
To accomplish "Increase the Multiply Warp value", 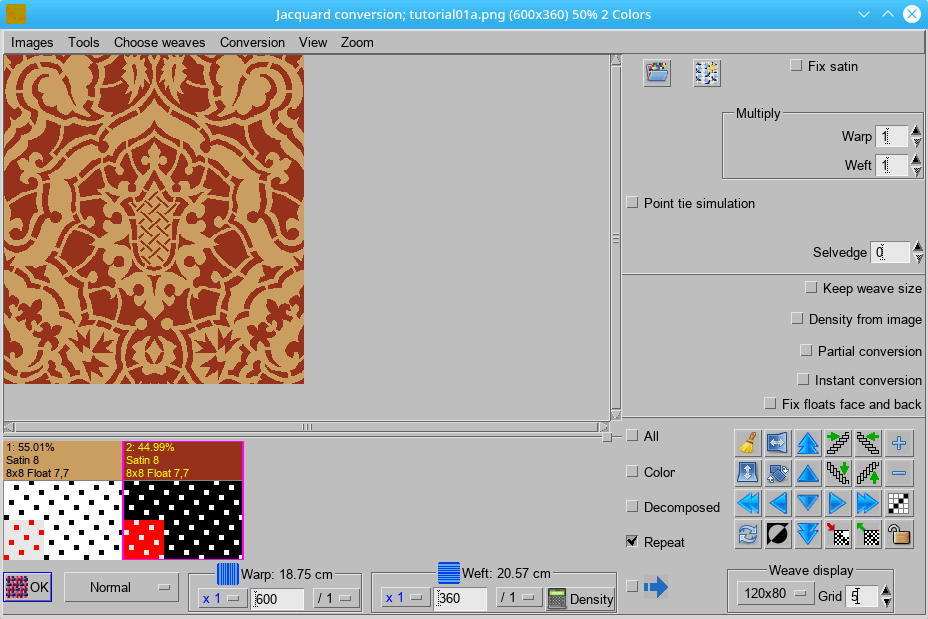I will (916, 131).
